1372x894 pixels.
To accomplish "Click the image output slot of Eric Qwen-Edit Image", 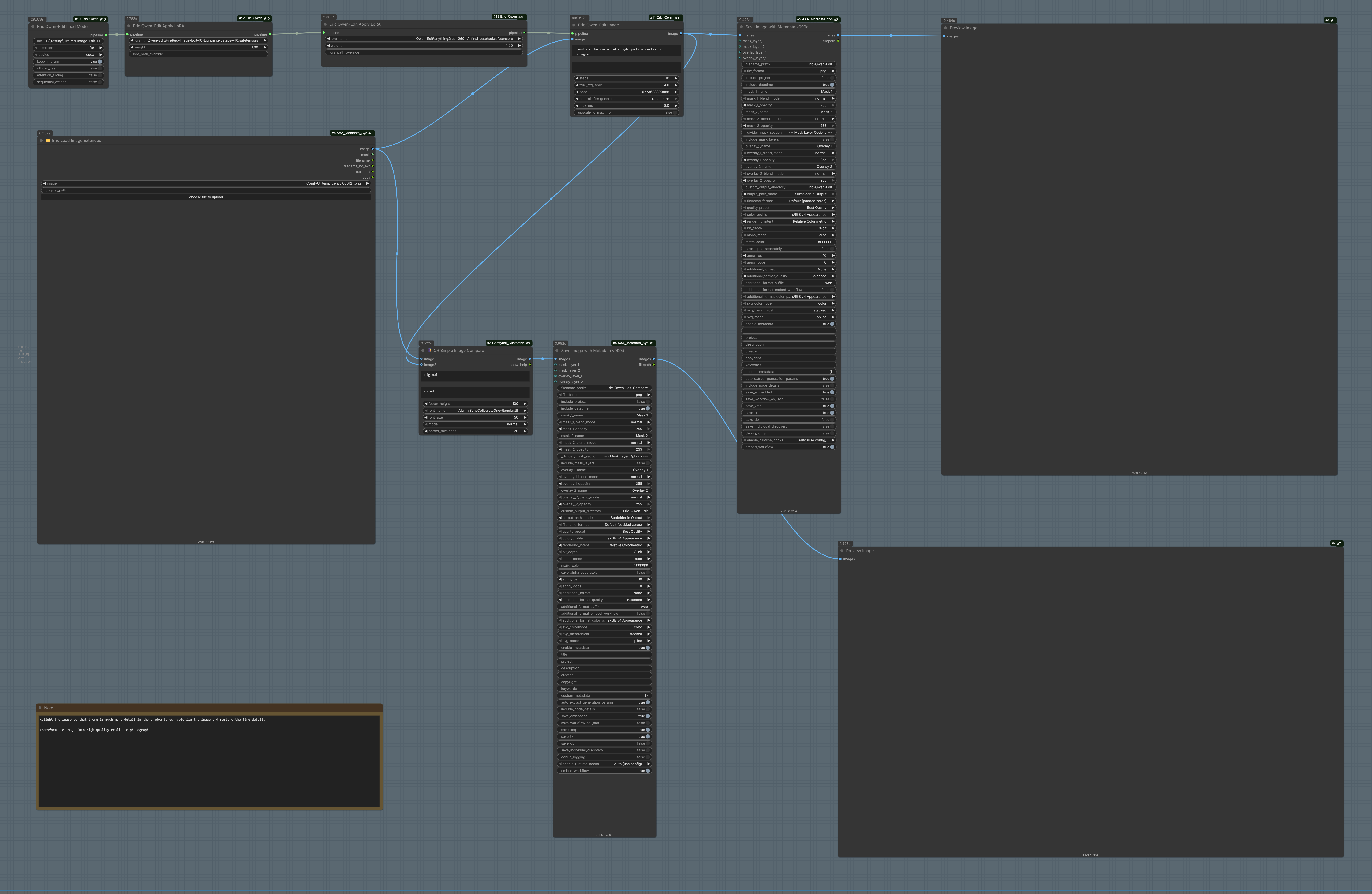I will 681,33.
